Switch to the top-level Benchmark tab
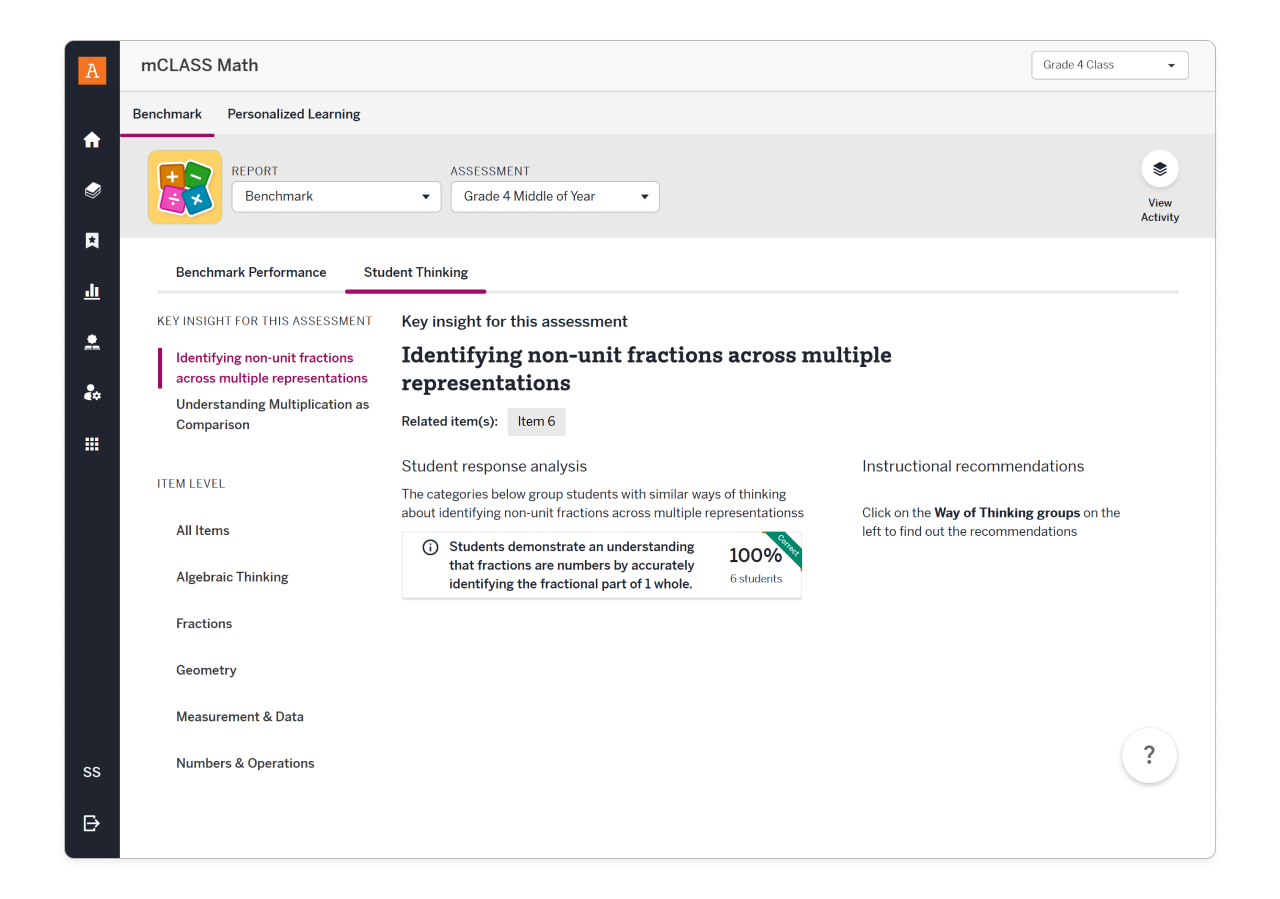Image resolution: width=1280 pixels, height=899 pixels. point(167,114)
